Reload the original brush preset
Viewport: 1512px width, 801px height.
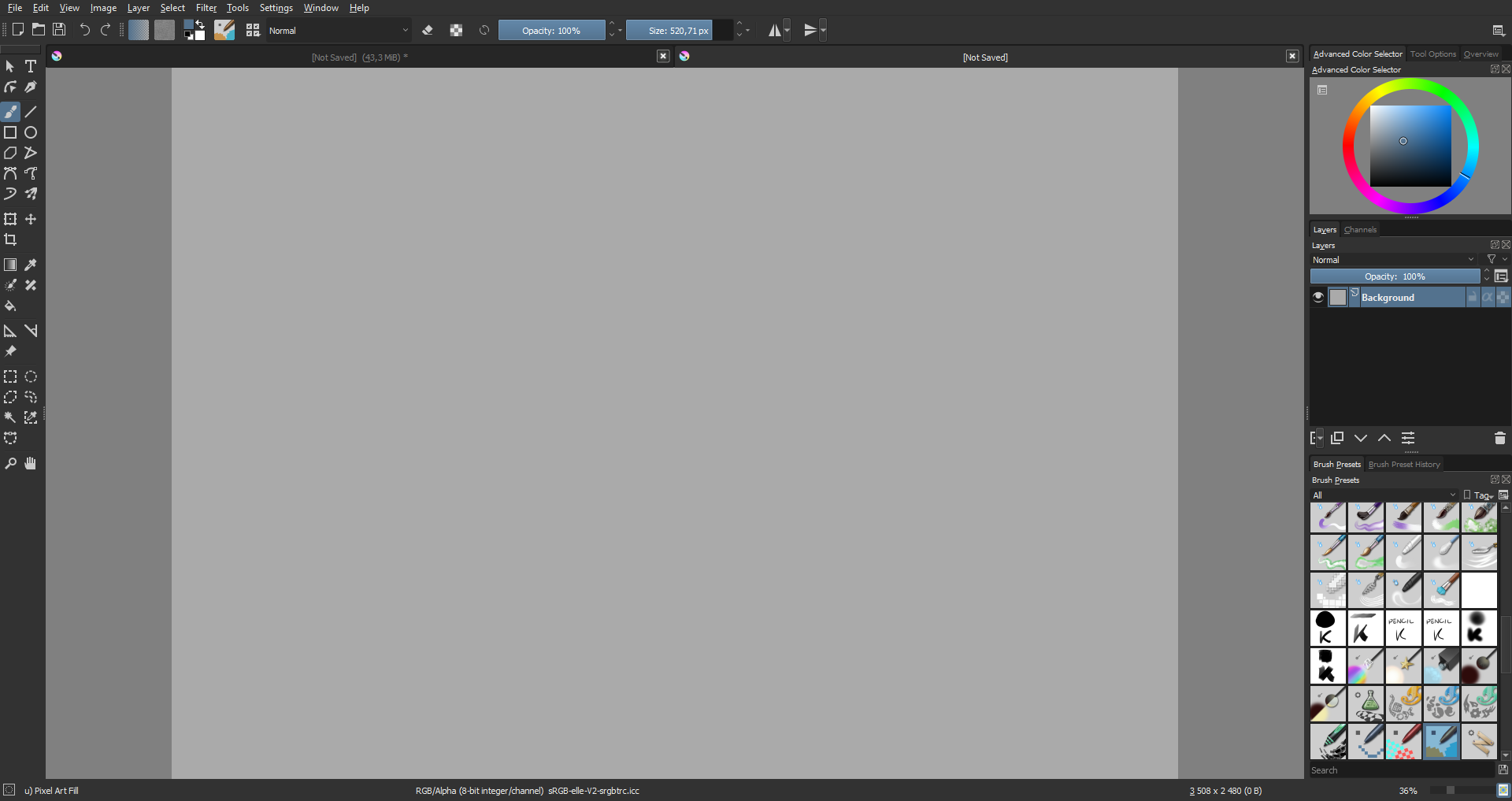pyautogui.click(x=484, y=30)
